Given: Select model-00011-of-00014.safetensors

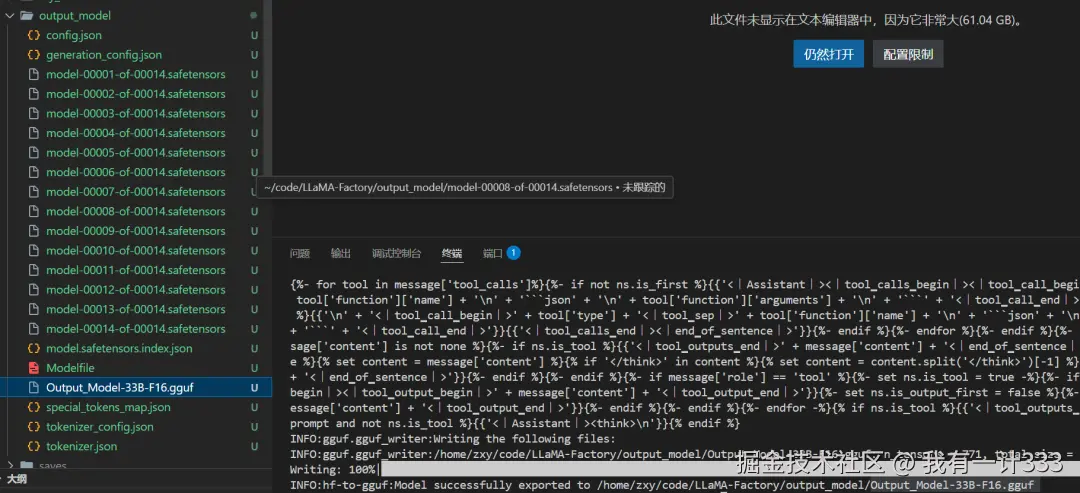Looking at the screenshot, I should [136, 270].
